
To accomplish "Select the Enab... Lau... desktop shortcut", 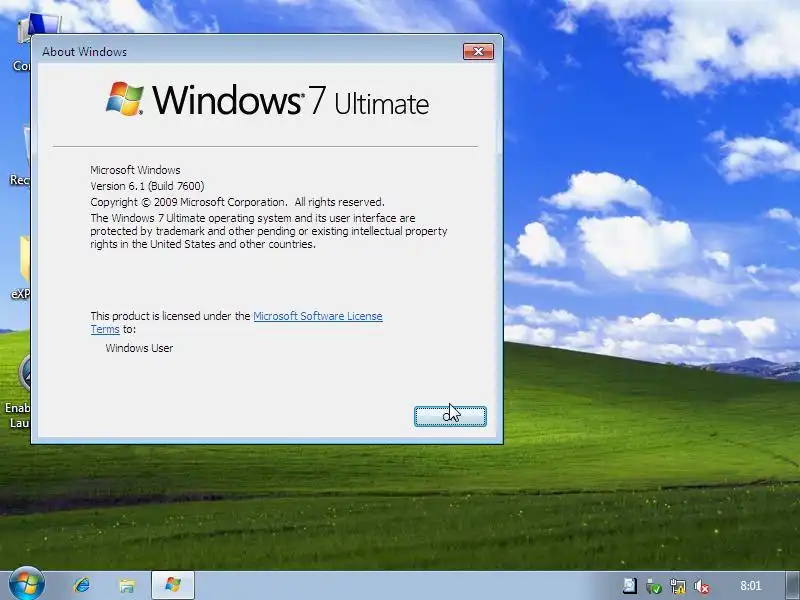I will point(18,390).
